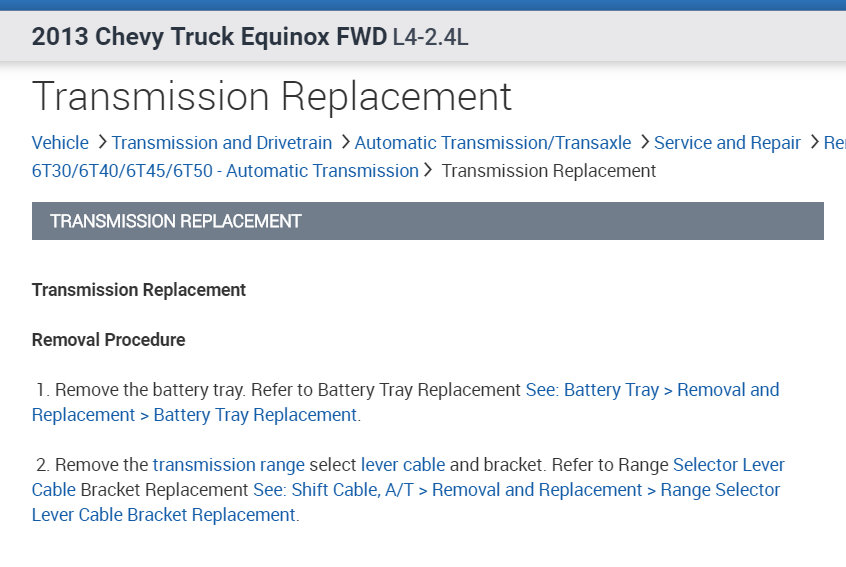This screenshot has height=567, width=846.
Task: Click the large Transmission Replacement page title
Action: 272,97
